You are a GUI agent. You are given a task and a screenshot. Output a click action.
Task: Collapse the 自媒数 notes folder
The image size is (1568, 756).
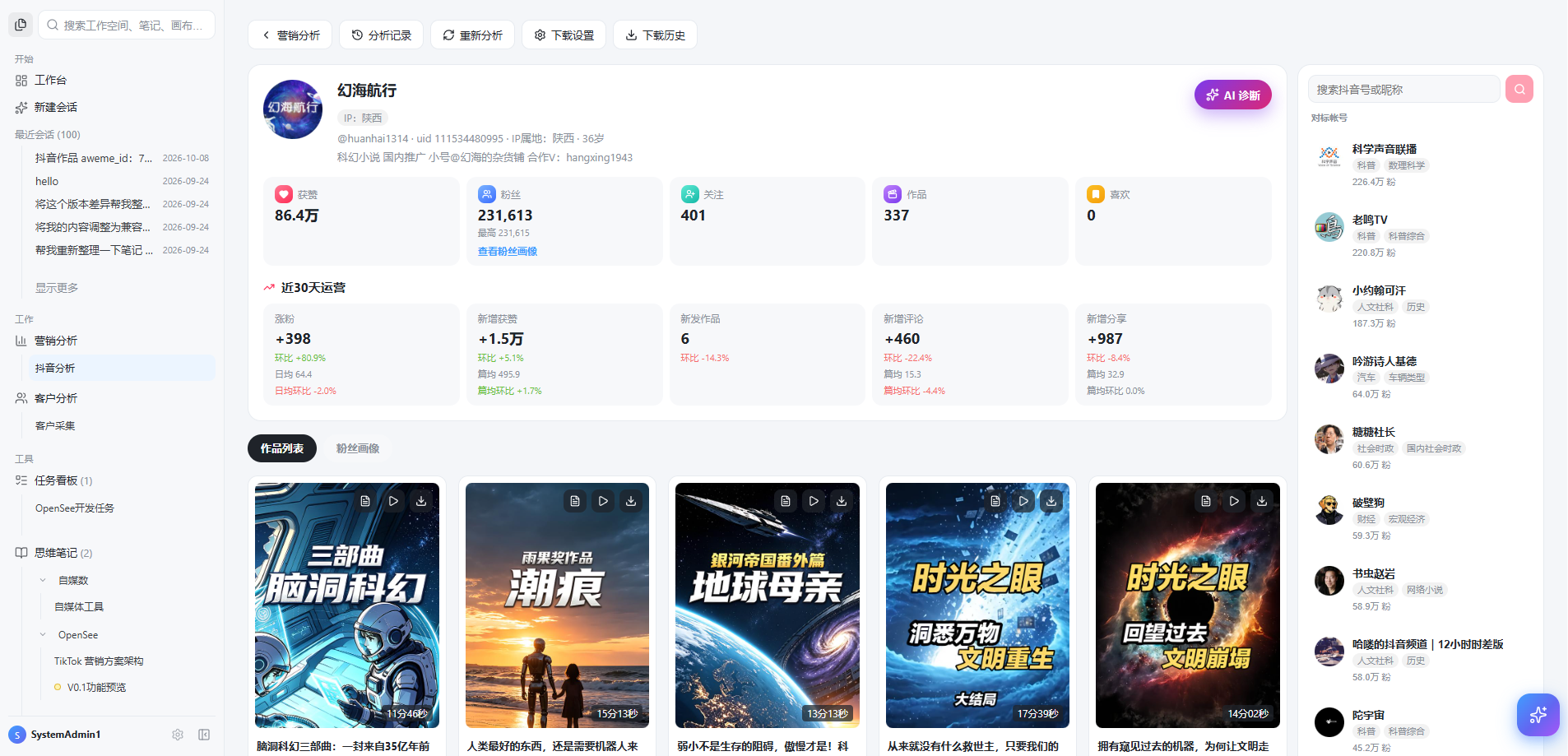(43, 581)
